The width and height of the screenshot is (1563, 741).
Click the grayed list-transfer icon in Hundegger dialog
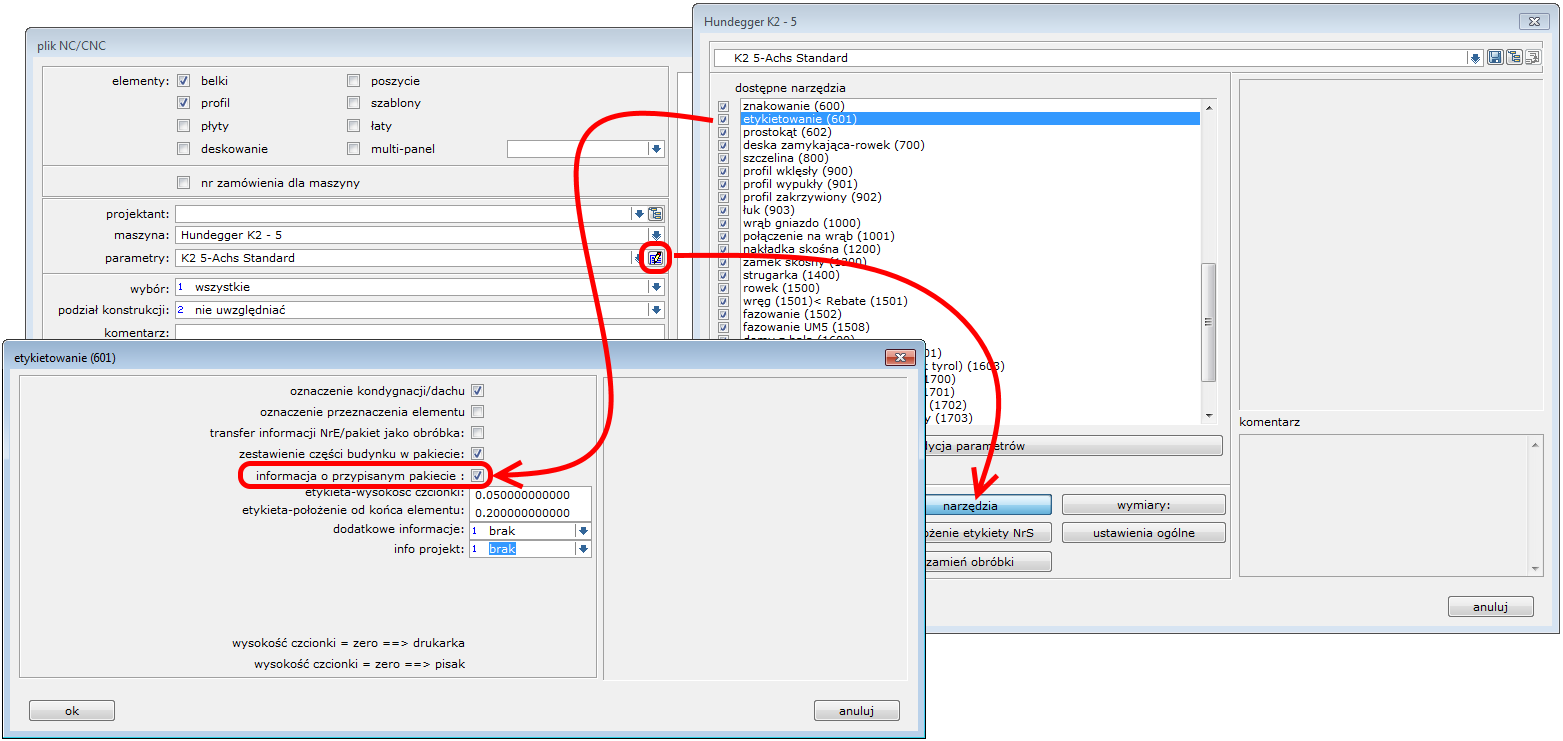pyautogui.click(x=1532, y=58)
